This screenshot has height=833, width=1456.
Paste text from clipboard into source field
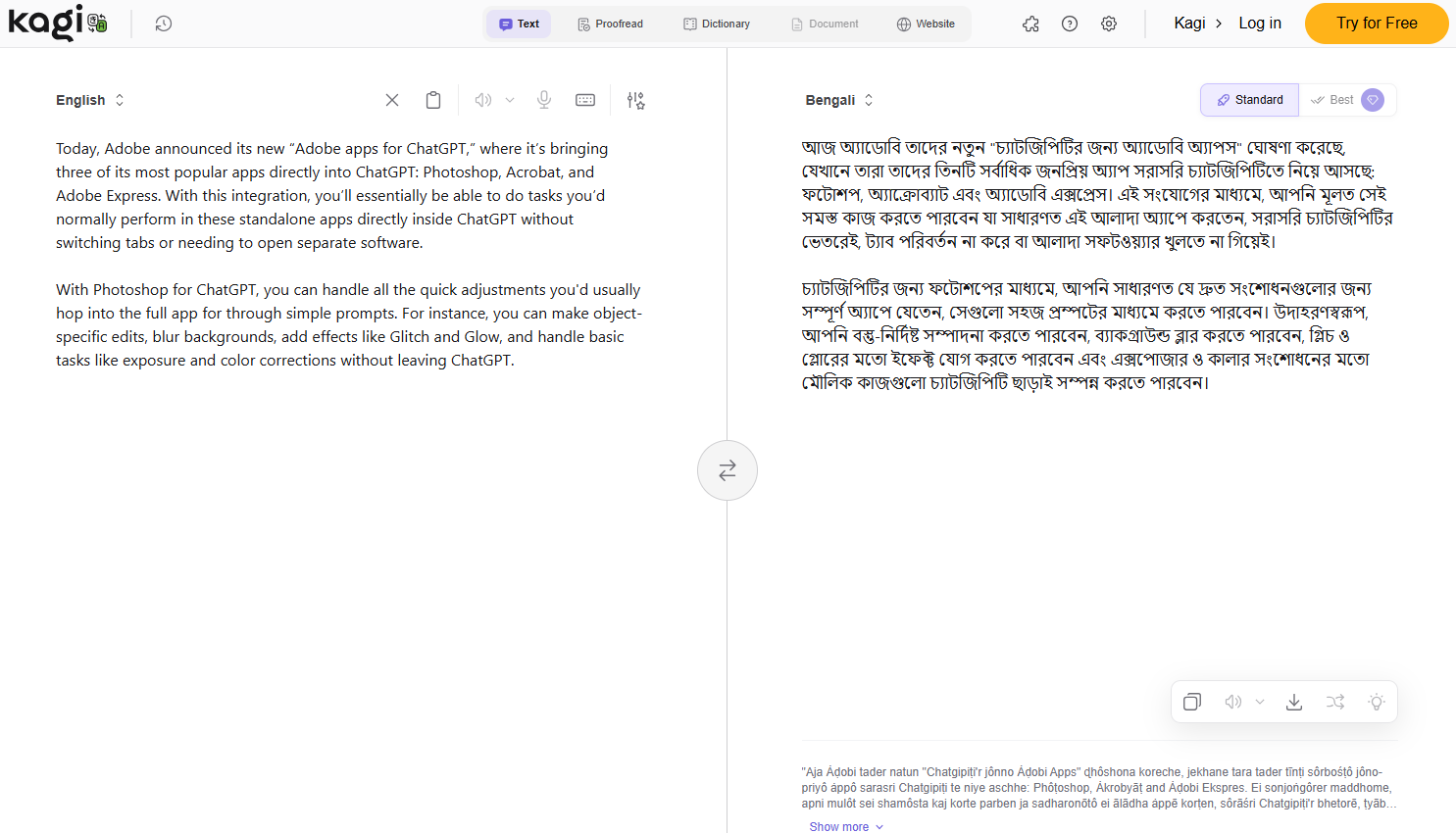click(x=432, y=99)
